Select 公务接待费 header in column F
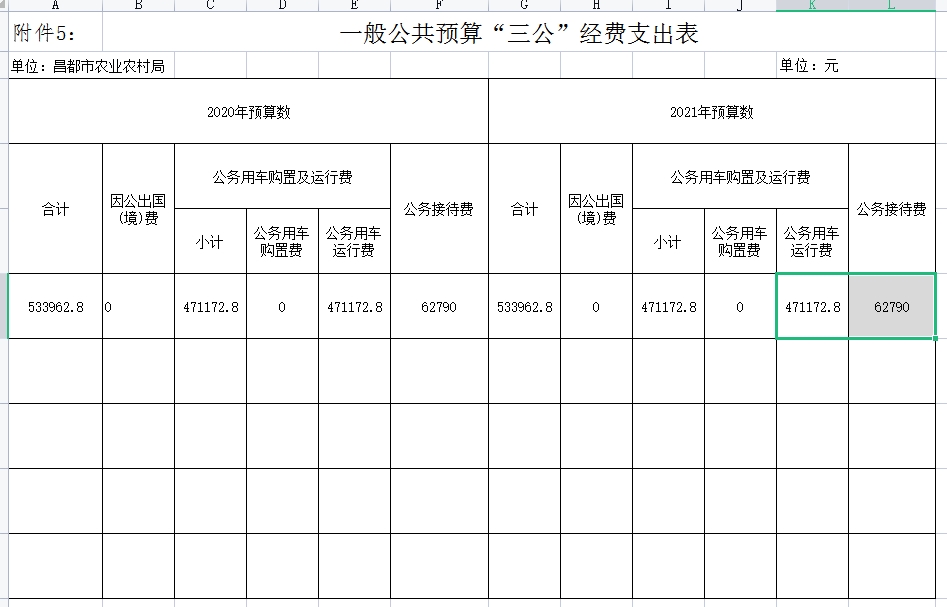Viewport: 947px width, 607px height. 439,209
